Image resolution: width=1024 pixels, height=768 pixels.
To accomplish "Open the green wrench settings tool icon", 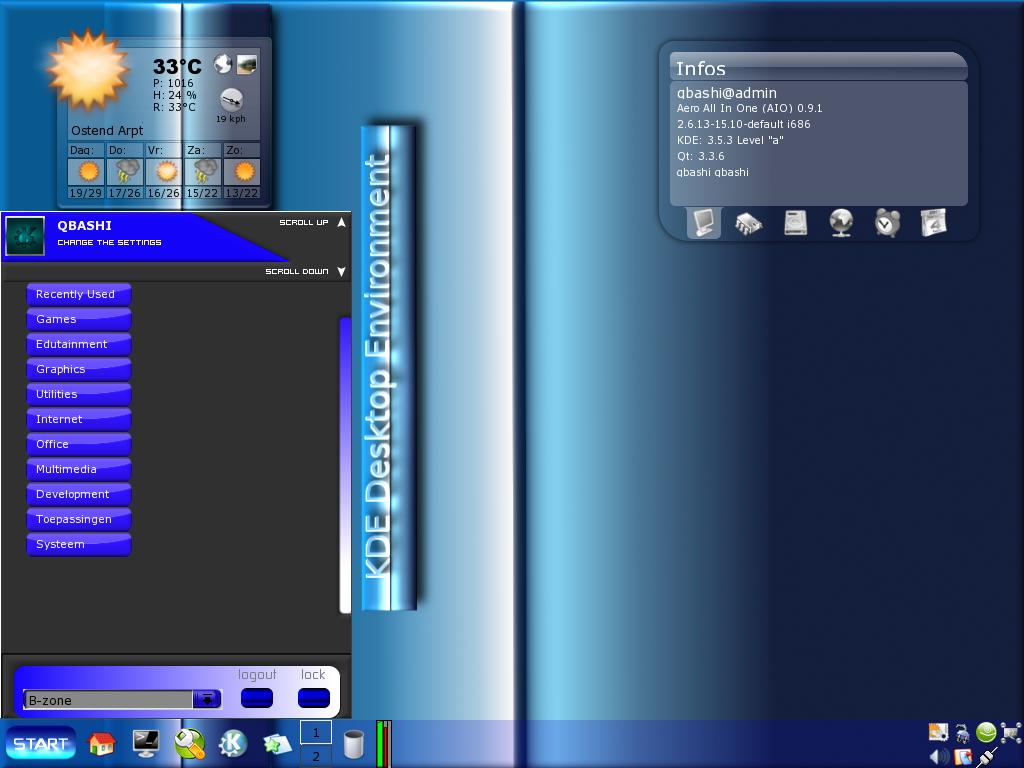I will pyautogui.click(x=189, y=743).
